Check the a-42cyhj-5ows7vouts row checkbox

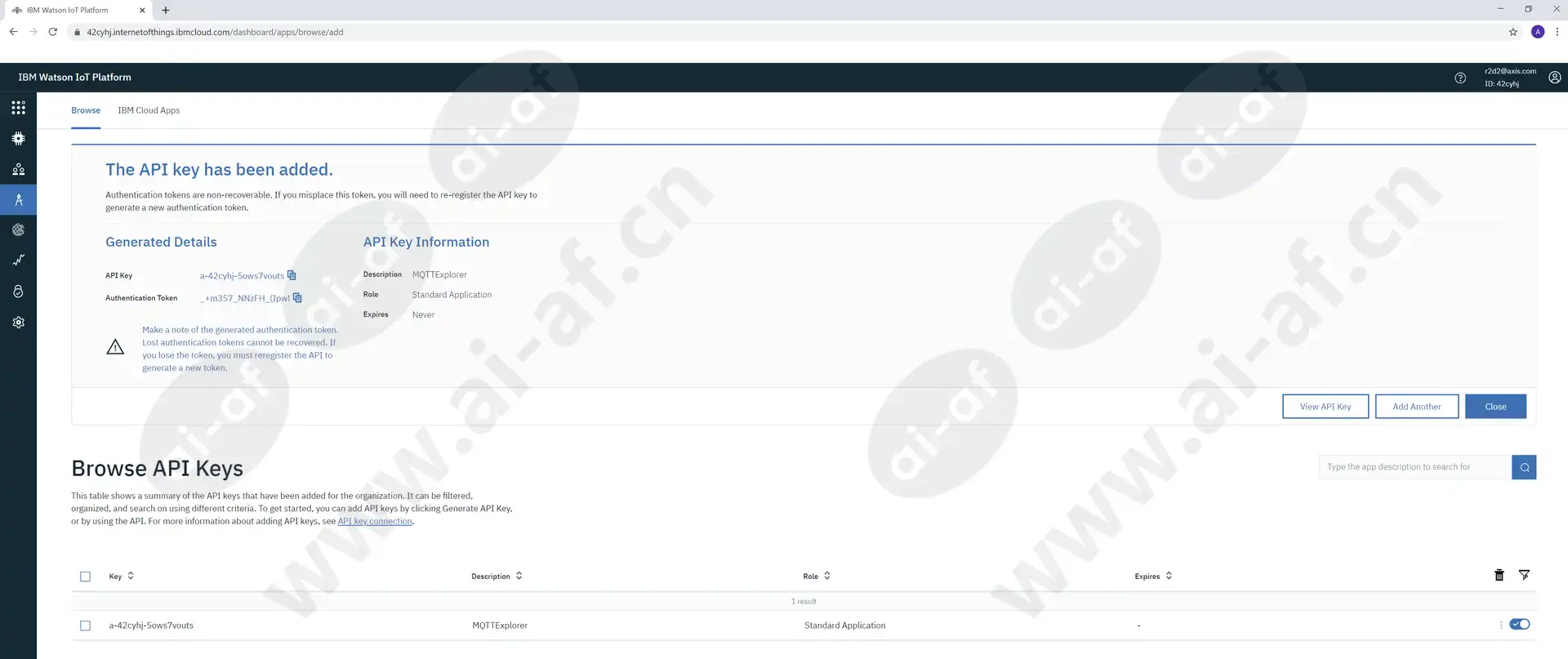85,626
